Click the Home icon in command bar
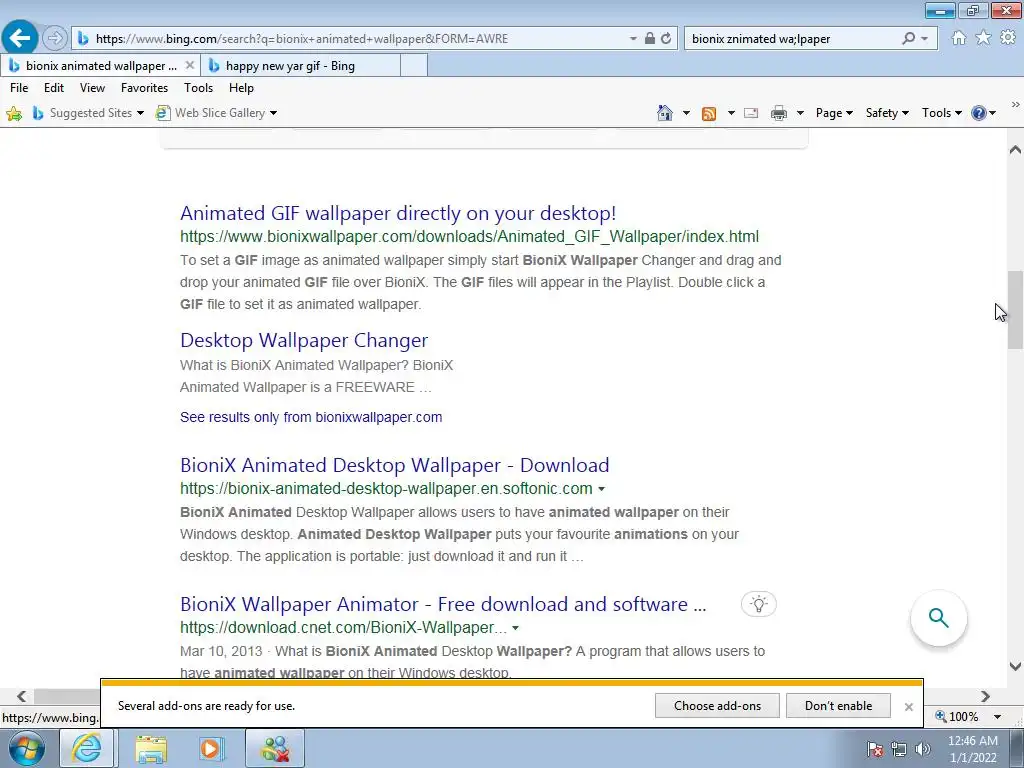Viewport: 1024px width, 768px height. click(x=664, y=113)
